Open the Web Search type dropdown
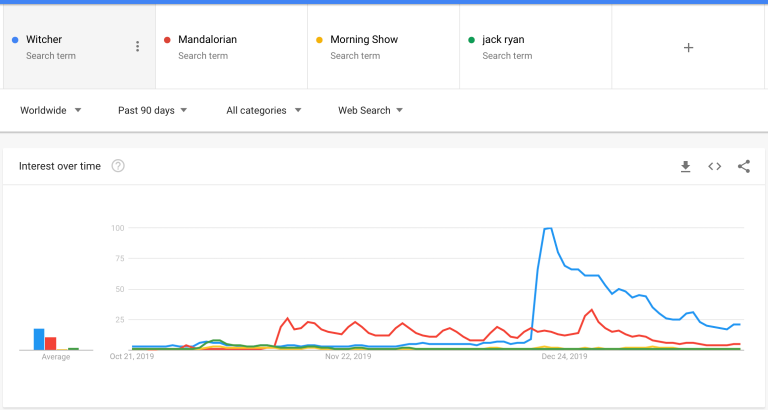 click(x=371, y=110)
